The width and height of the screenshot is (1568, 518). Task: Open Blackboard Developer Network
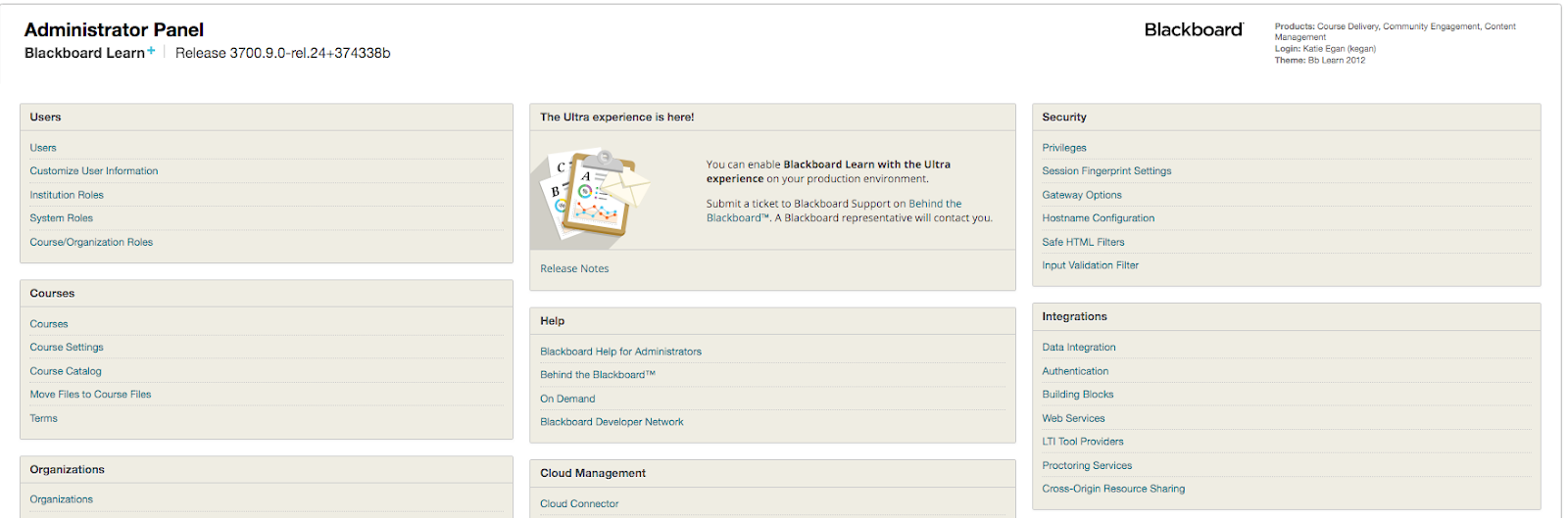point(612,422)
